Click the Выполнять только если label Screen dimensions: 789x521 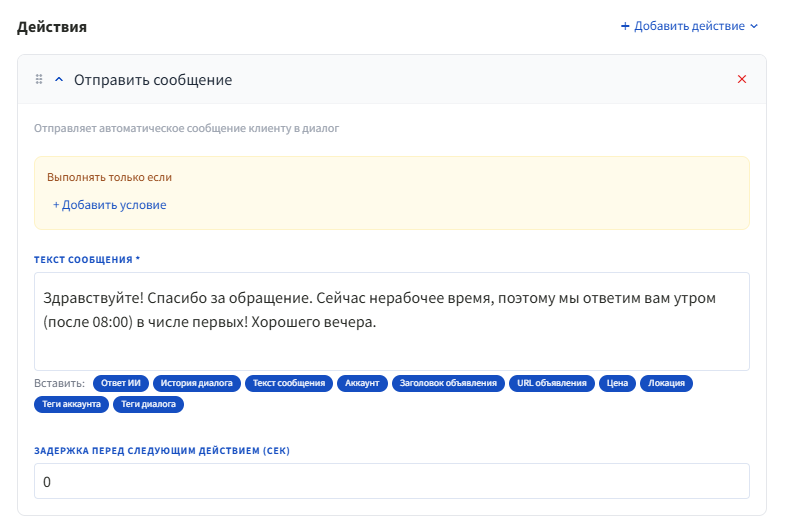click(x=109, y=177)
